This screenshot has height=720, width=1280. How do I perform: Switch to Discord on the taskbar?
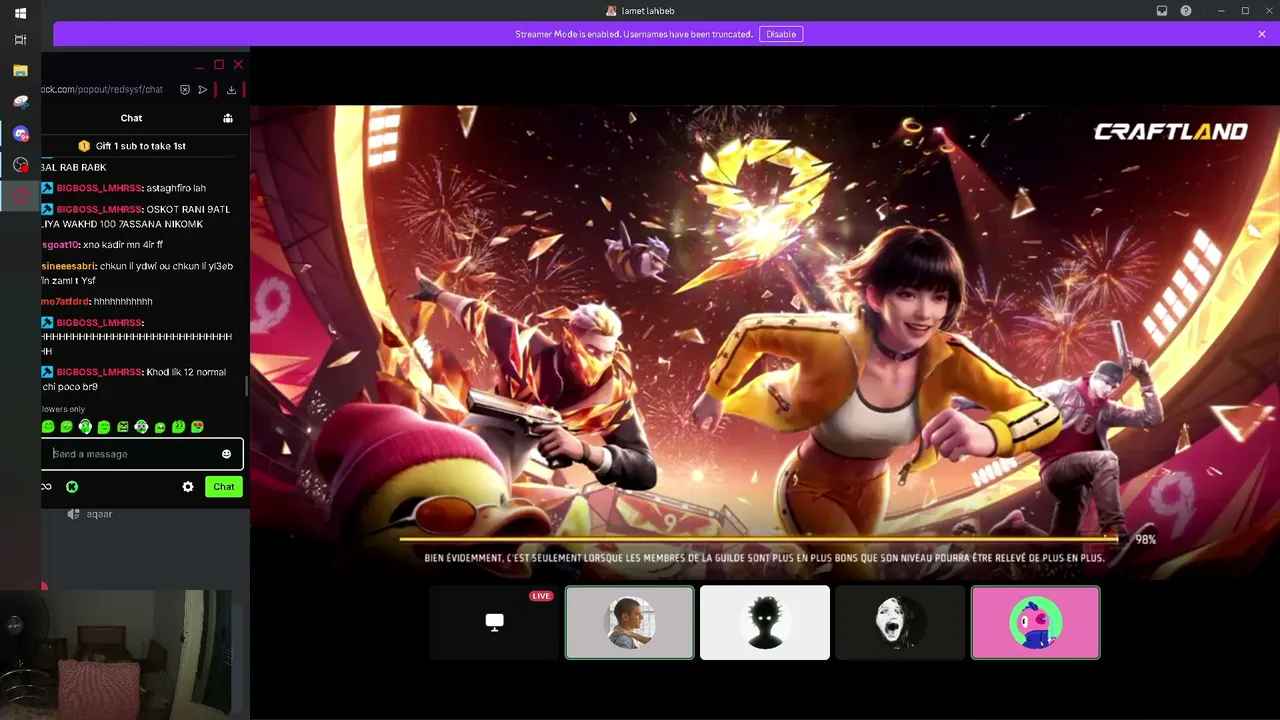tap(20, 133)
